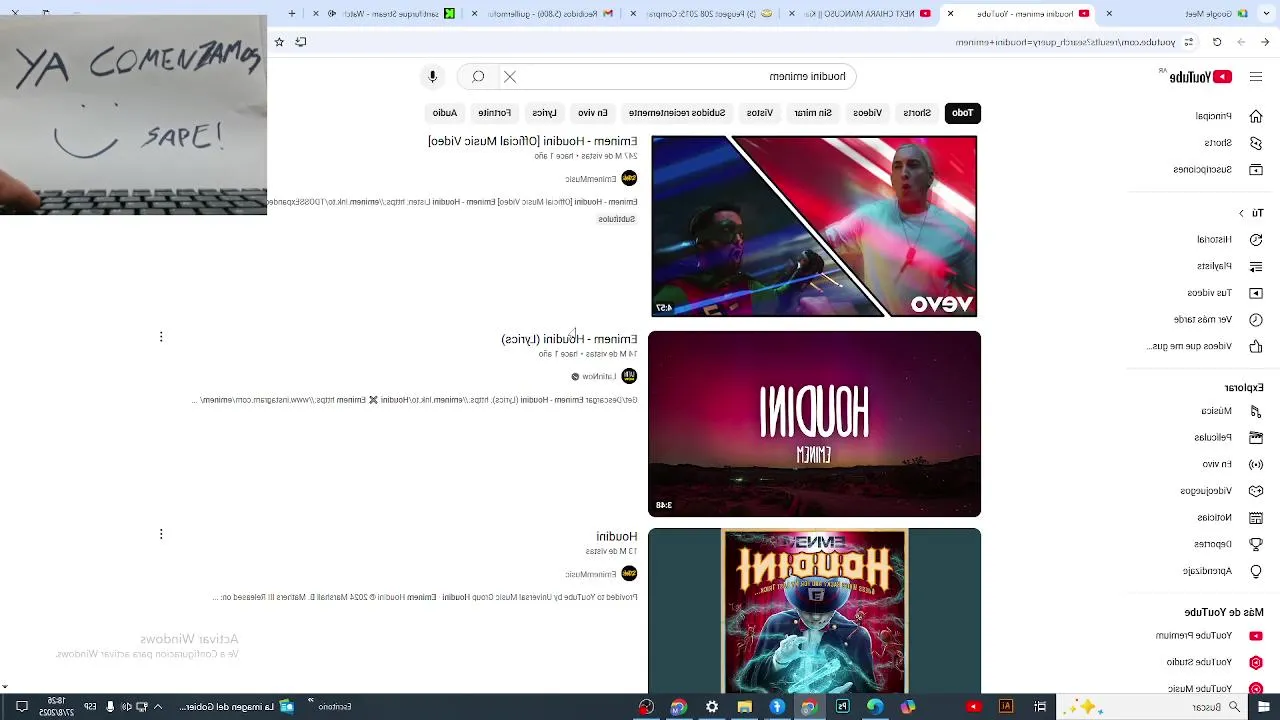Bookmark this page with star icon
The image size is (1280, 720).
coord(279,42)
